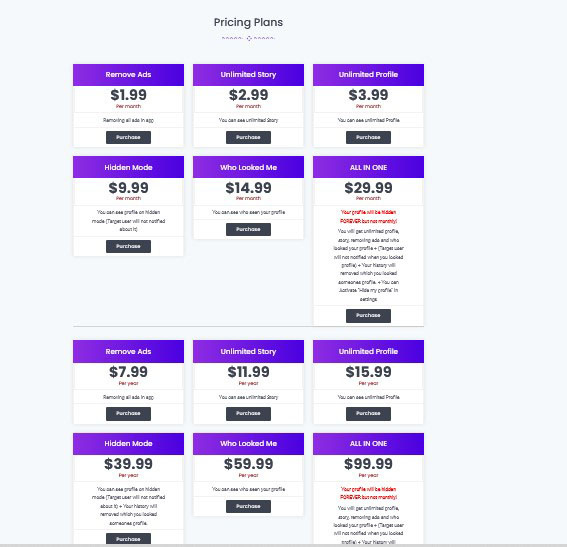This screenshot has width=567, height=547.
Task: Click the $14.99 monthly price text
Action: pyautogui.click(x=248, y=188)
